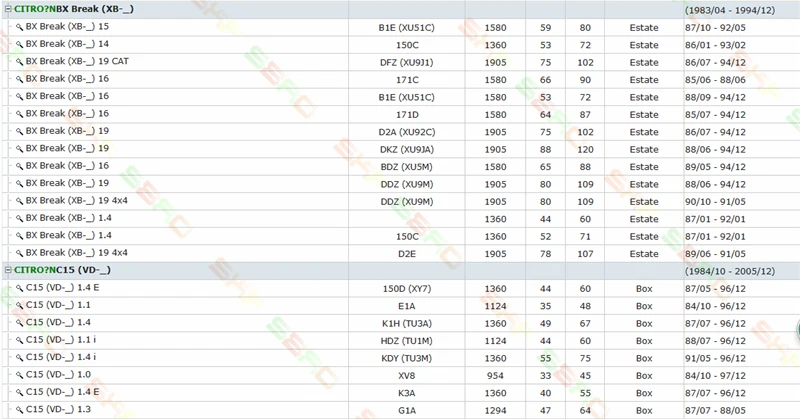Click the horsepower value '120'
The image size is (800, 419).
point(585,150)
